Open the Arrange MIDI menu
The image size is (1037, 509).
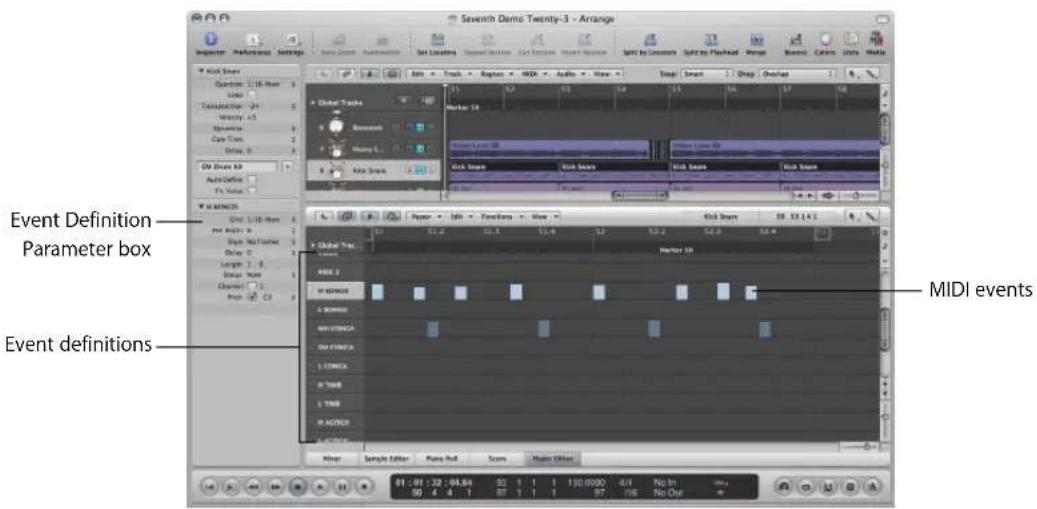[533, 75]
